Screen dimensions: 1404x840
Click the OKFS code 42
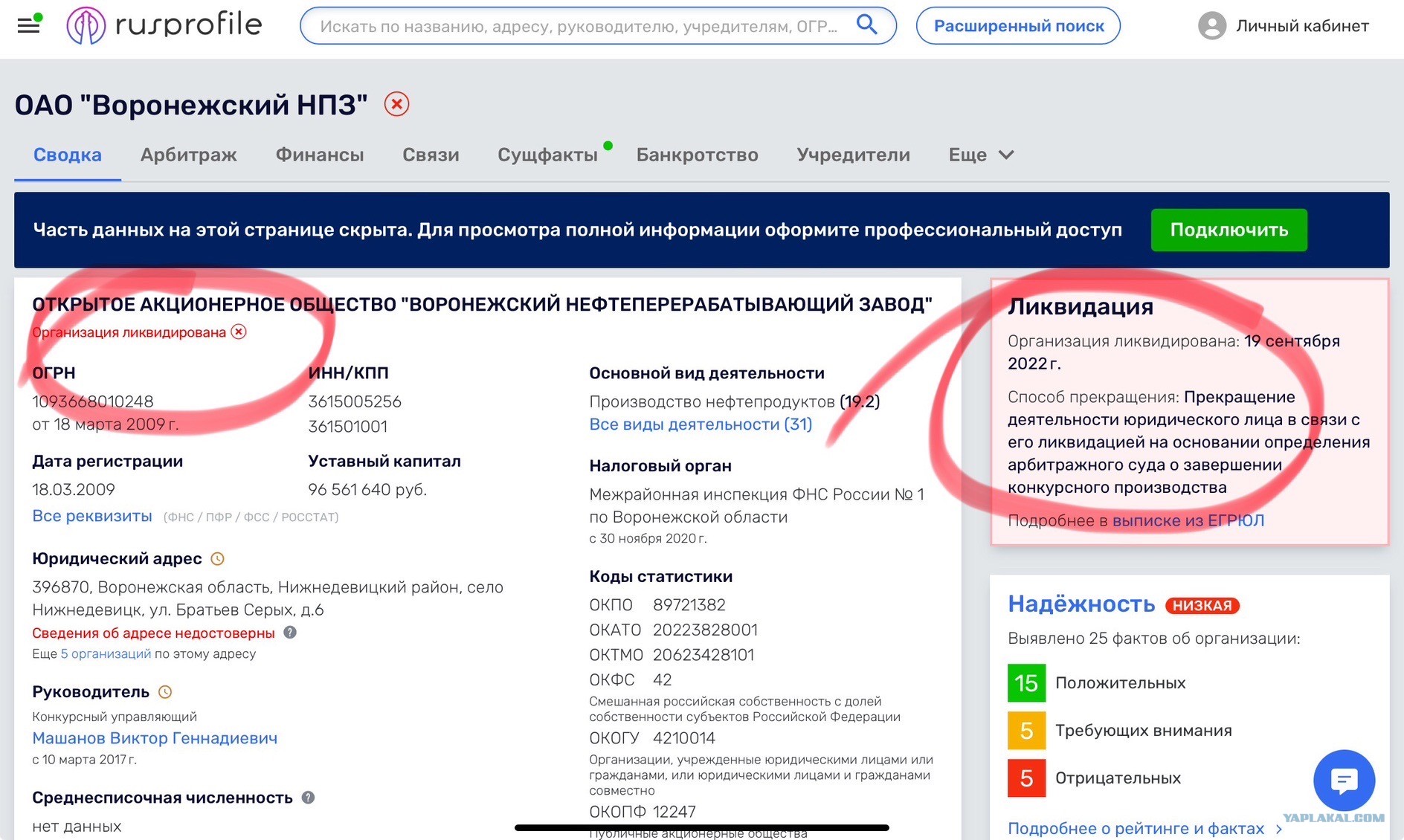tap(662, 680)
